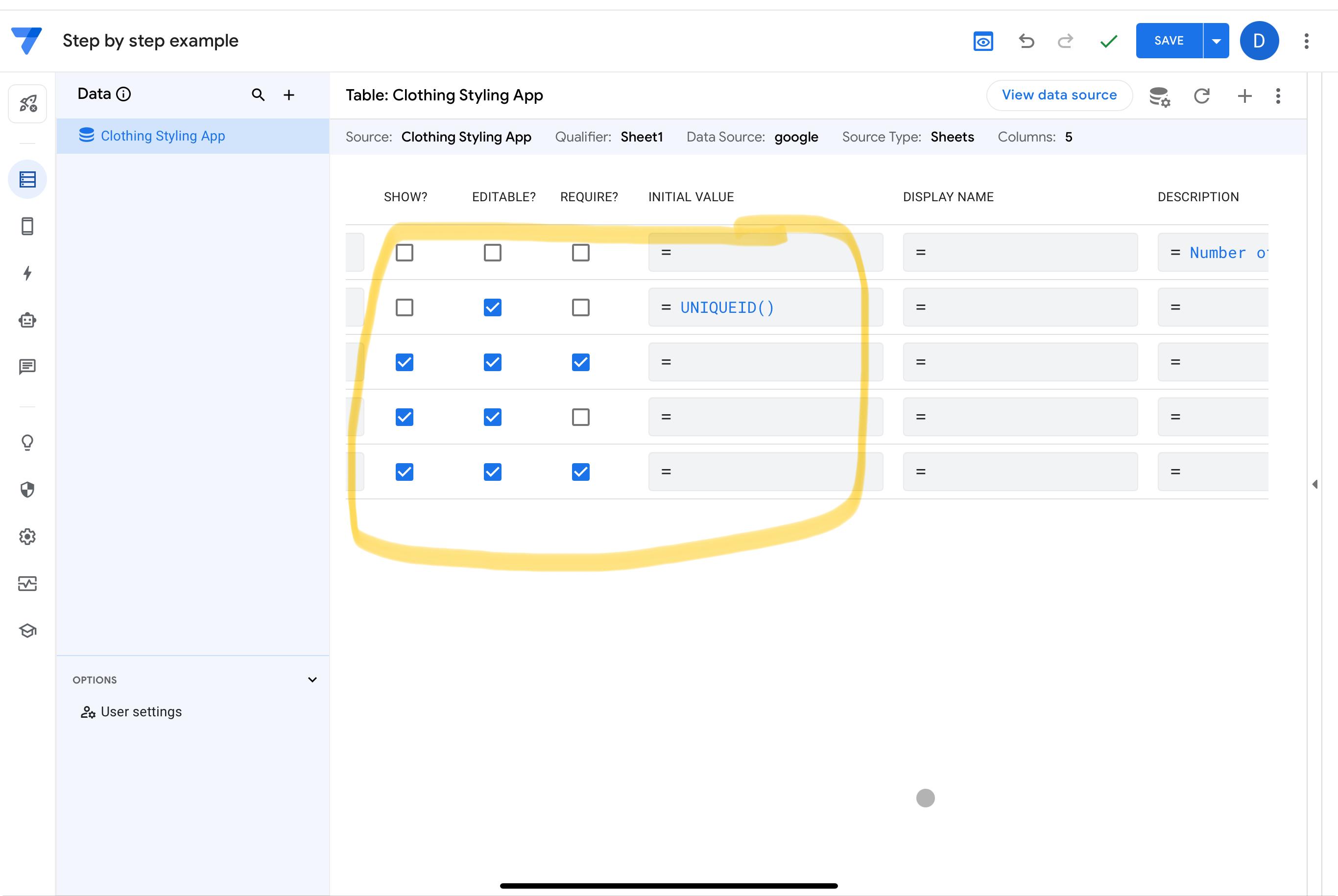Image resolution: width=1338 pixels, height=896 pixels.
Task: Click the DISPLAY NAME column header
Action: (948, 197)
